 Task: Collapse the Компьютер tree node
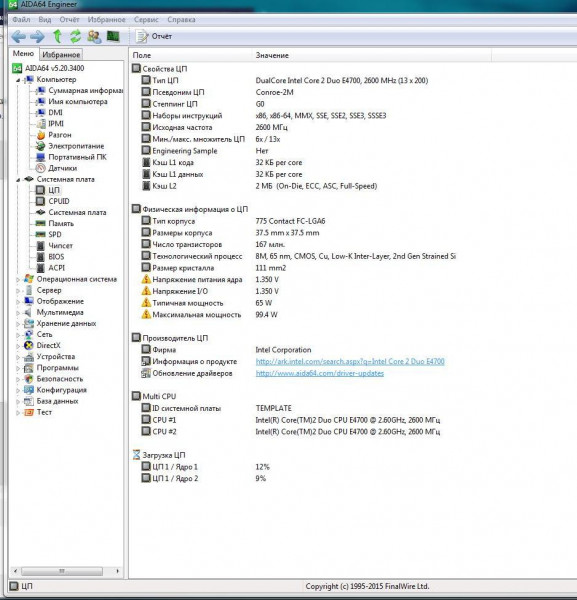18,80
